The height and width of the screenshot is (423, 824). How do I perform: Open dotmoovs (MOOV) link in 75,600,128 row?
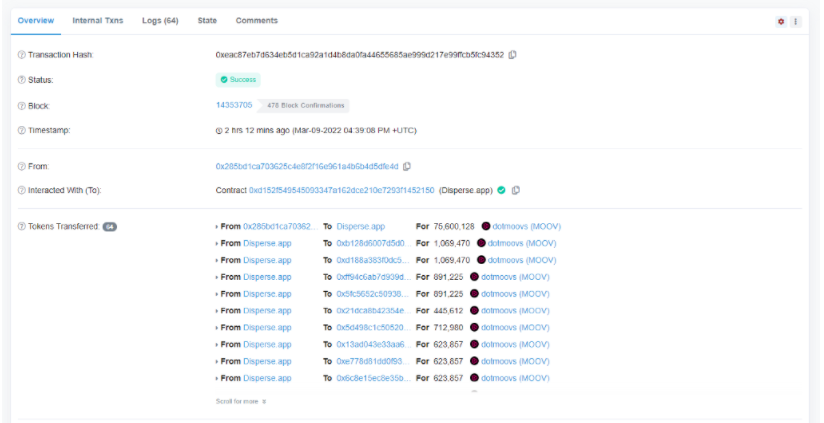[527, 226]
